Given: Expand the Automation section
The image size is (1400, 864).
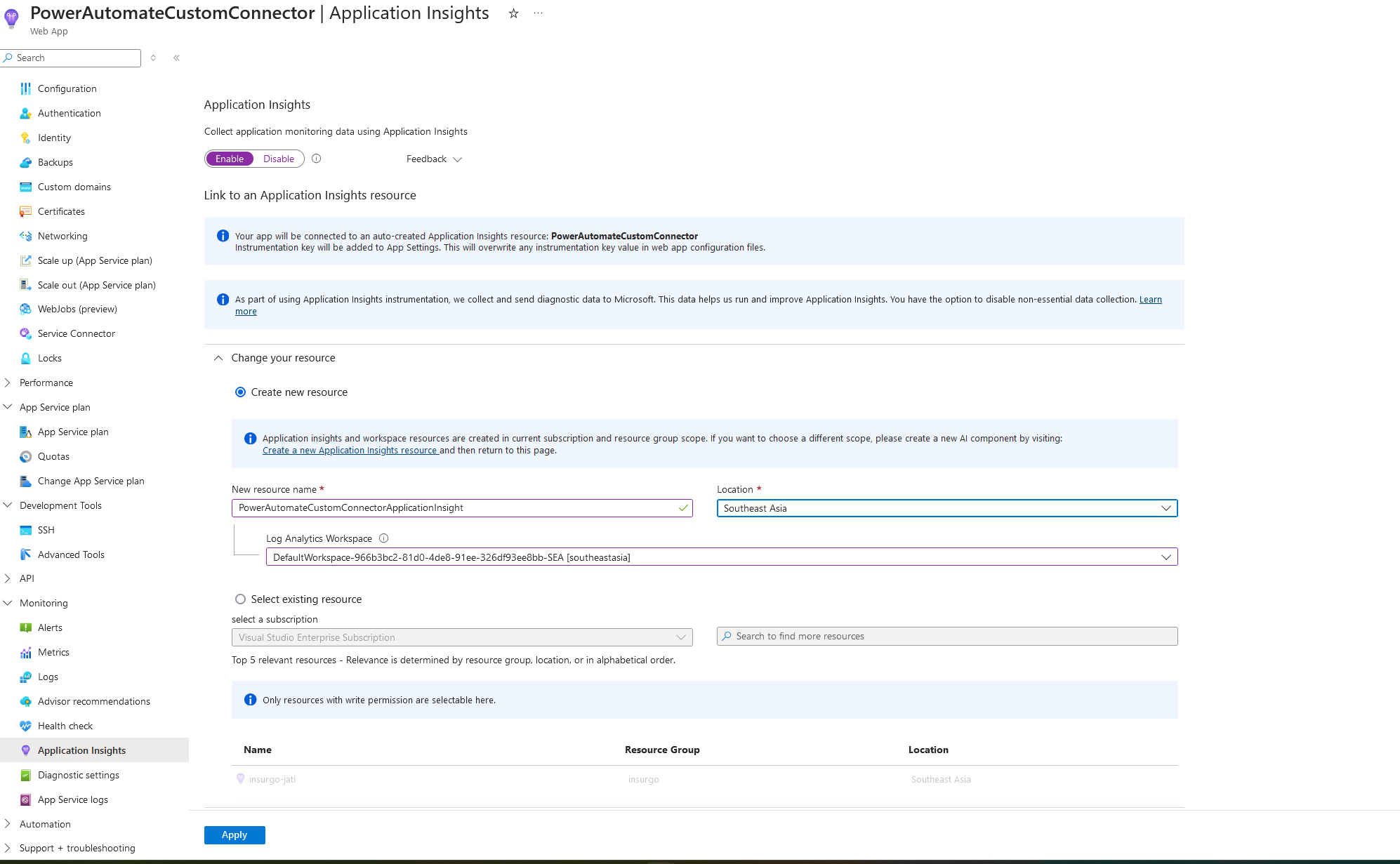Looking at the screenshot, I should click(x=8, y=824).
